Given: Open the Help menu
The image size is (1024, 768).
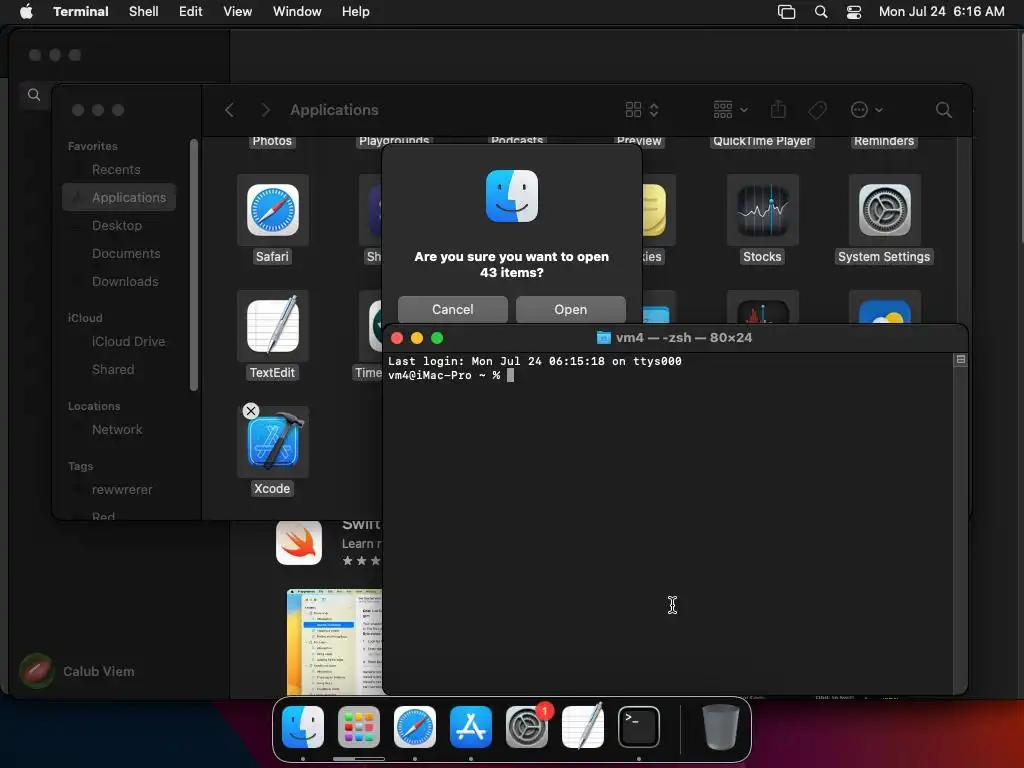Looking at the screenshot, I should coord(356,12).
